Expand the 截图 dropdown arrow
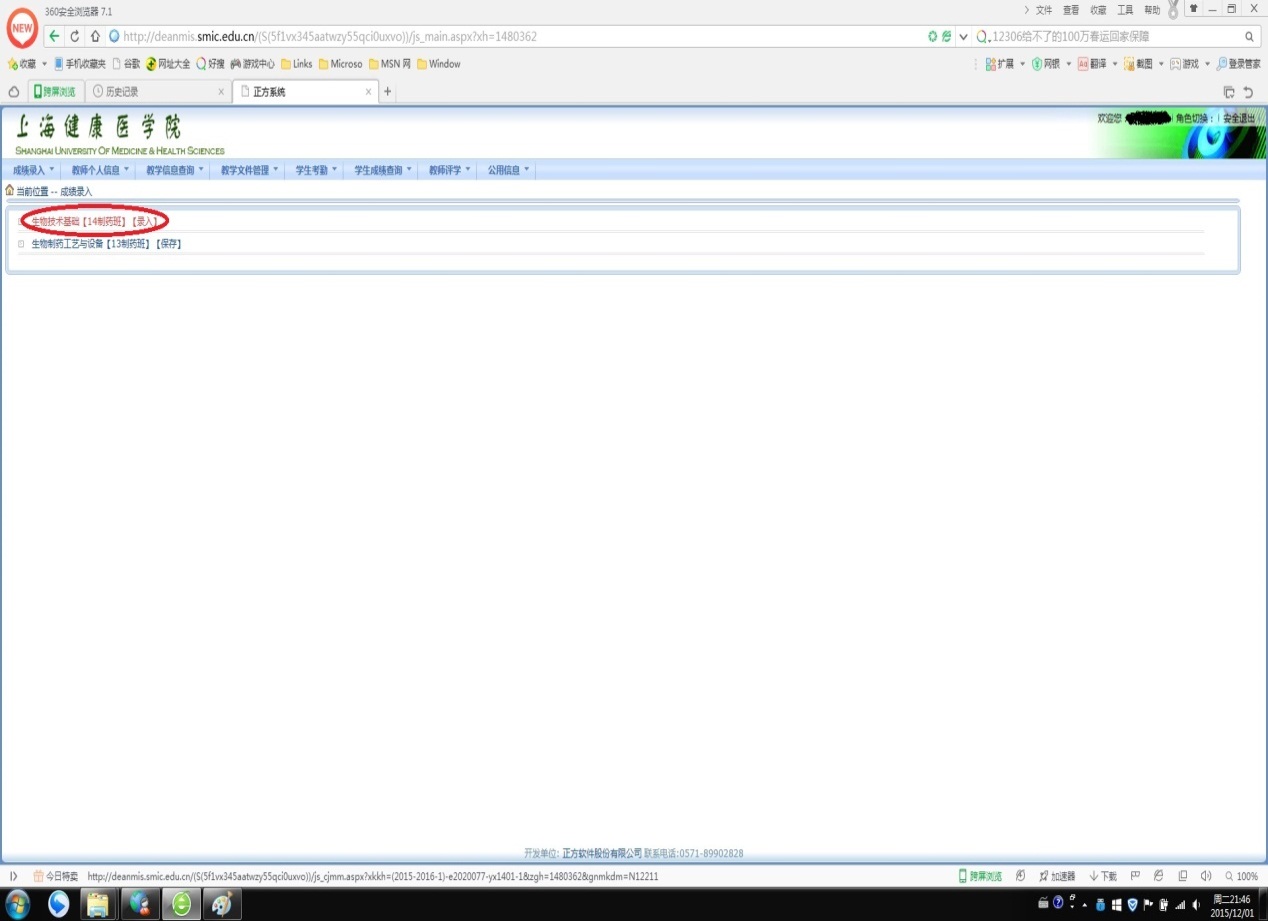This screenshot has width=1268, height=921. click(x=1161, y=64)
